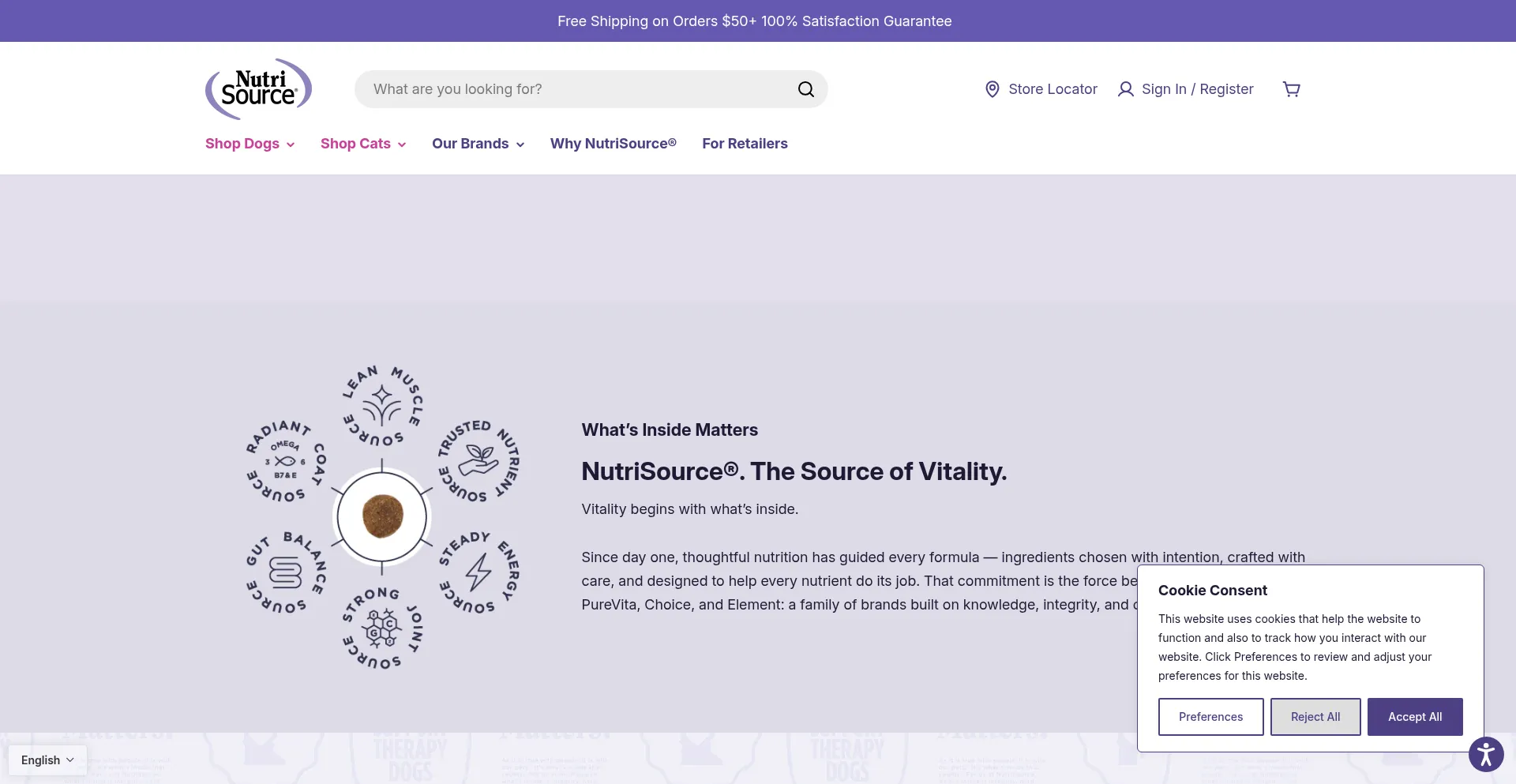Click Accept All cookies button
Viewport: 1516px width, 784px height.
click(1415, 717)
